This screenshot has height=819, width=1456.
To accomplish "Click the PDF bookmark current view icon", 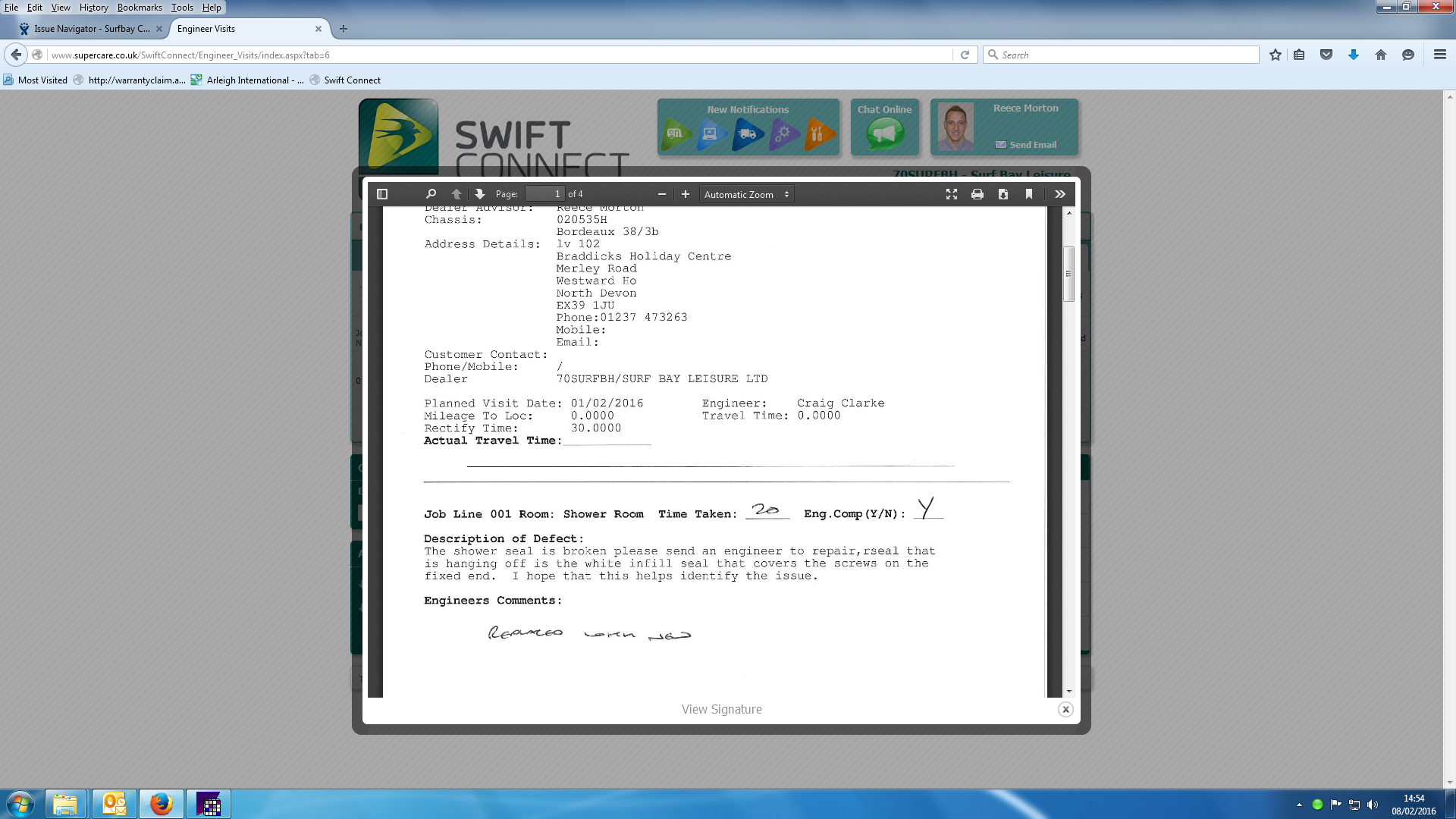I will (x=1029, y=194).
